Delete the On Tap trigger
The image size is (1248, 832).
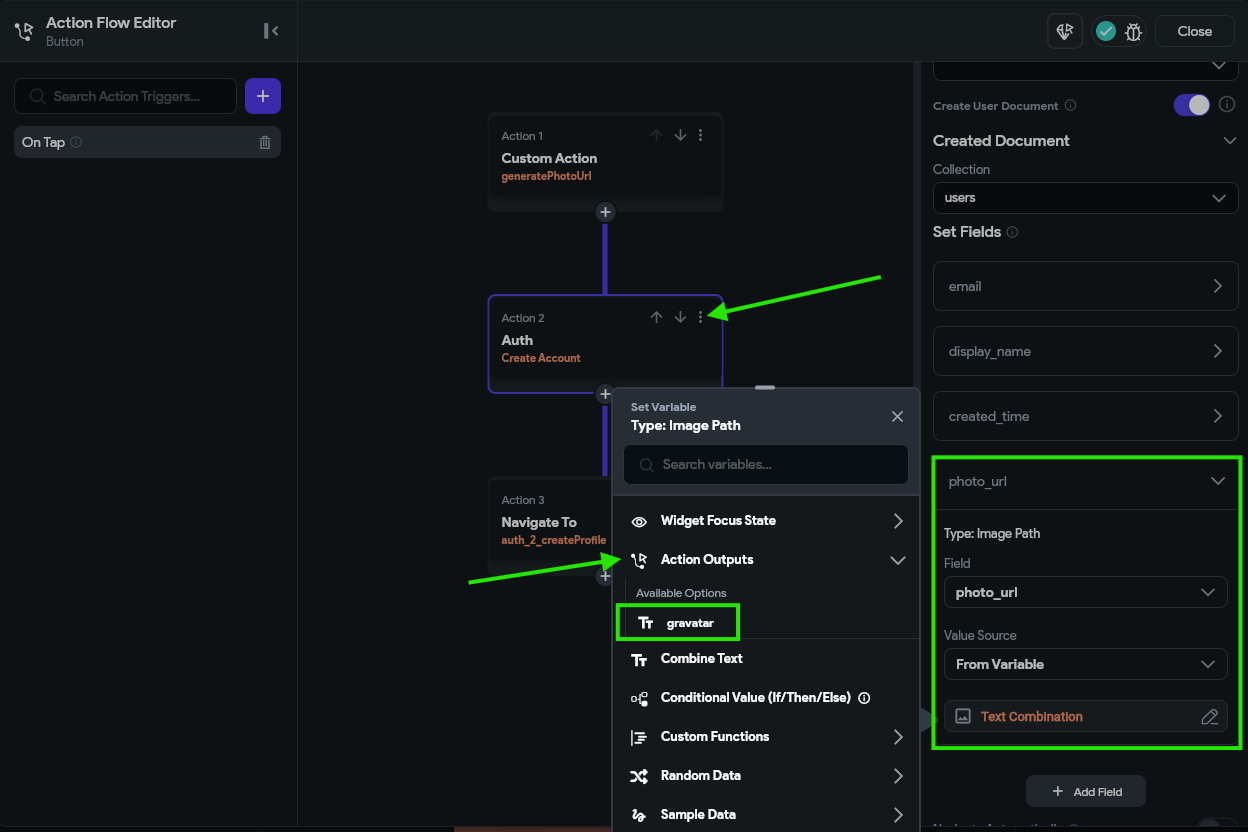pos(265,142)
